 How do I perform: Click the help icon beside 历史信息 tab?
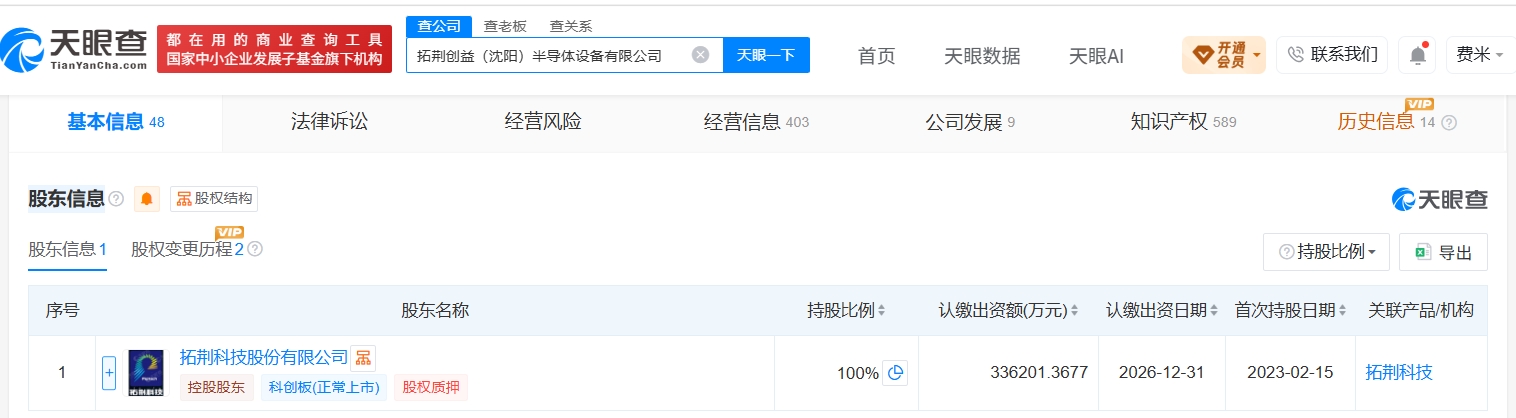coord(1449,122)
